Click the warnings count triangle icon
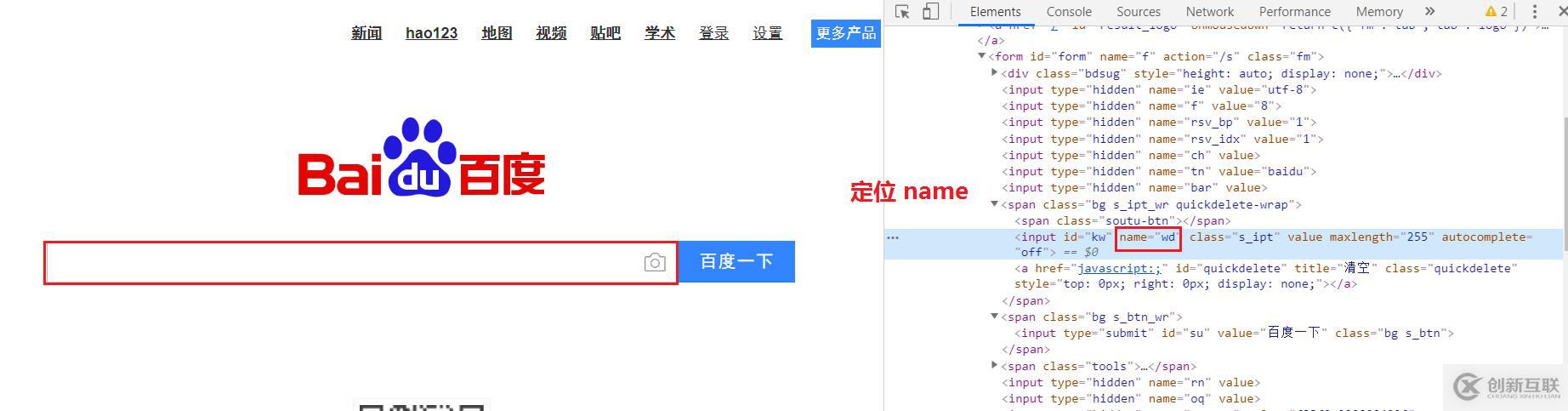The width and height of the screenshot is (1568, 411). pos(1491,11)
